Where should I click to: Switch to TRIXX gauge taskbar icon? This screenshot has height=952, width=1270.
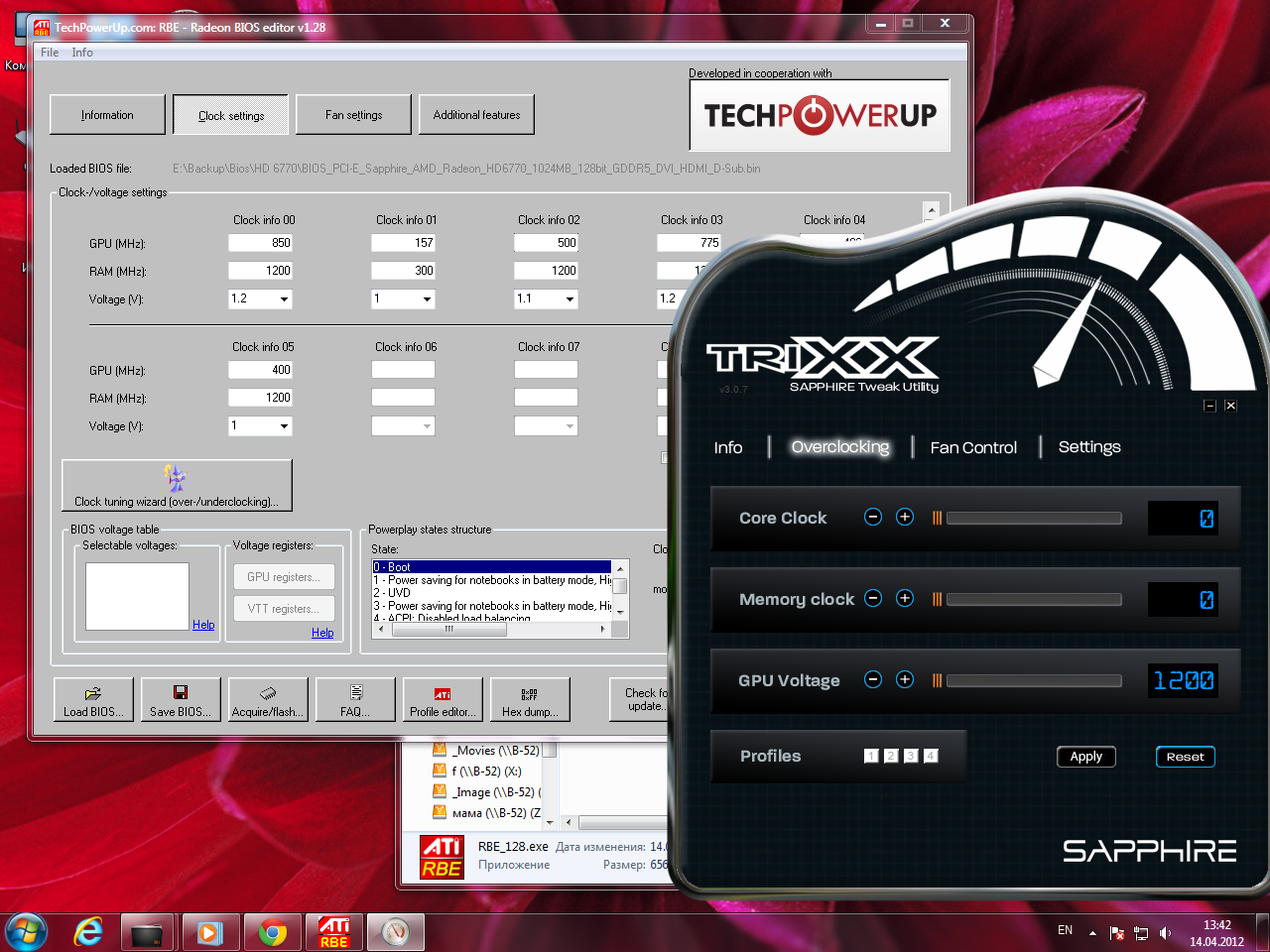[396, 932]
